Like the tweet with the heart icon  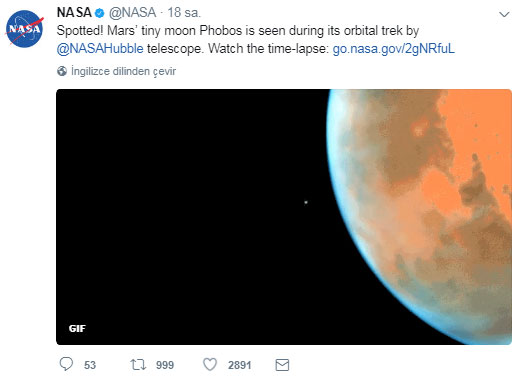(x=210, y=364)
